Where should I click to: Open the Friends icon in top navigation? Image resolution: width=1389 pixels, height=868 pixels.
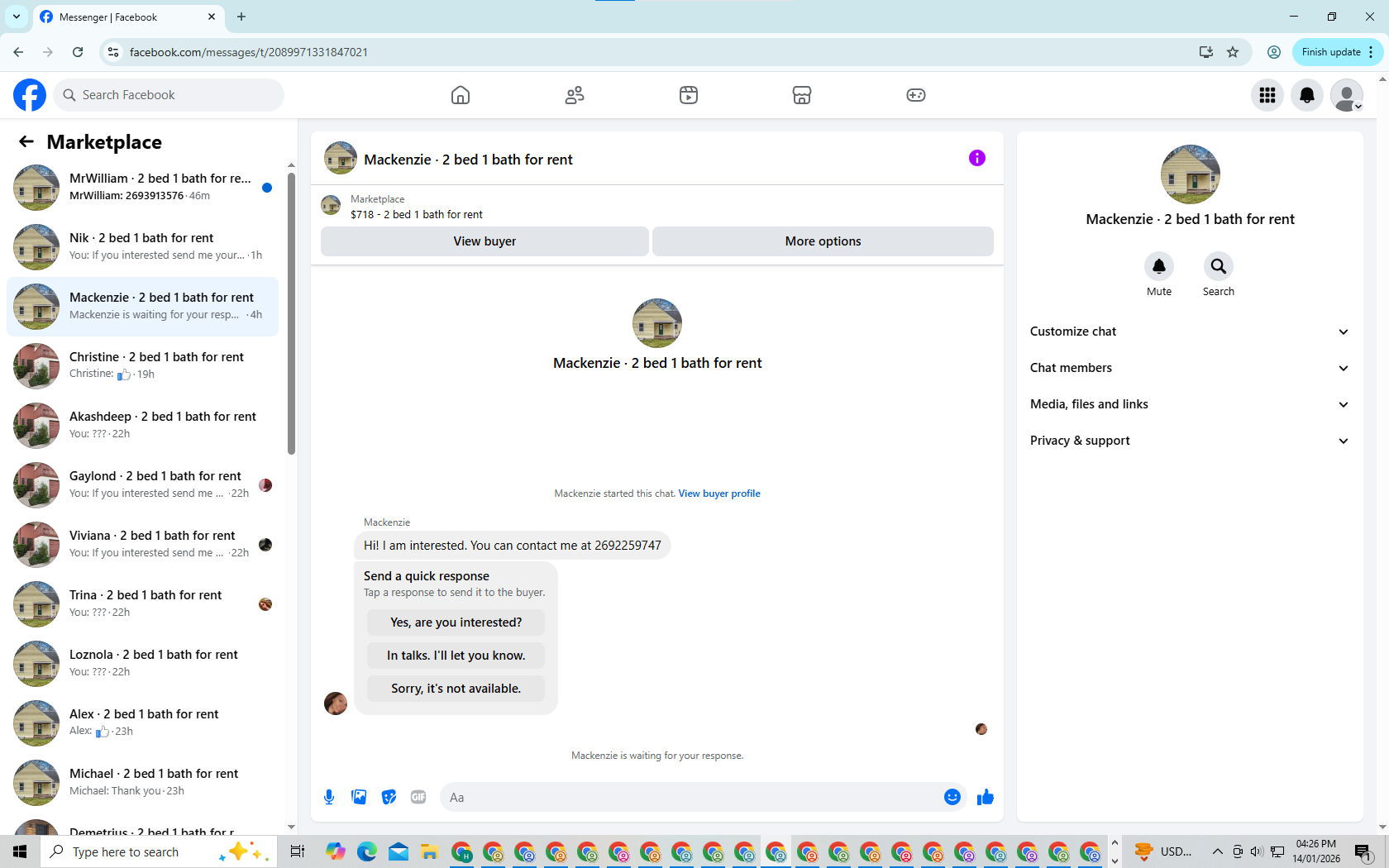pyautogui.click(x=575, y=95)
